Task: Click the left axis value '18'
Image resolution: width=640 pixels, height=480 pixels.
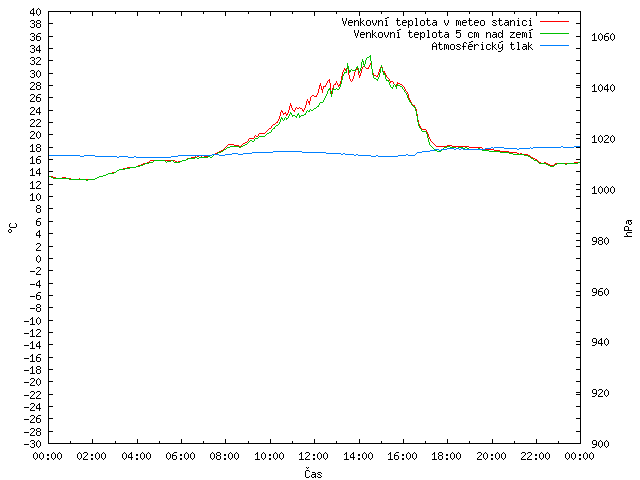Action: pyautogui.click(x=36, y=148)
